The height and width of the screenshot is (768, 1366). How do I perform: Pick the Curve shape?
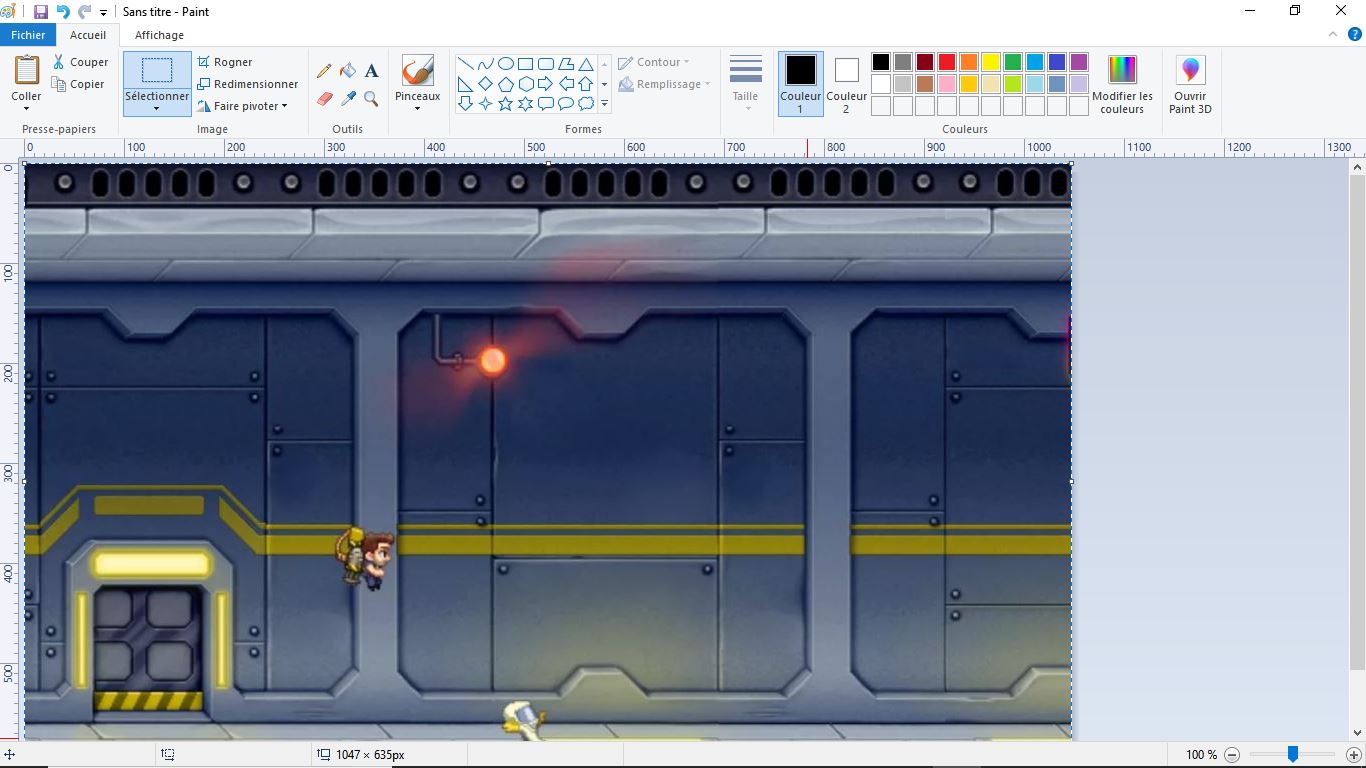click(485, 64)
